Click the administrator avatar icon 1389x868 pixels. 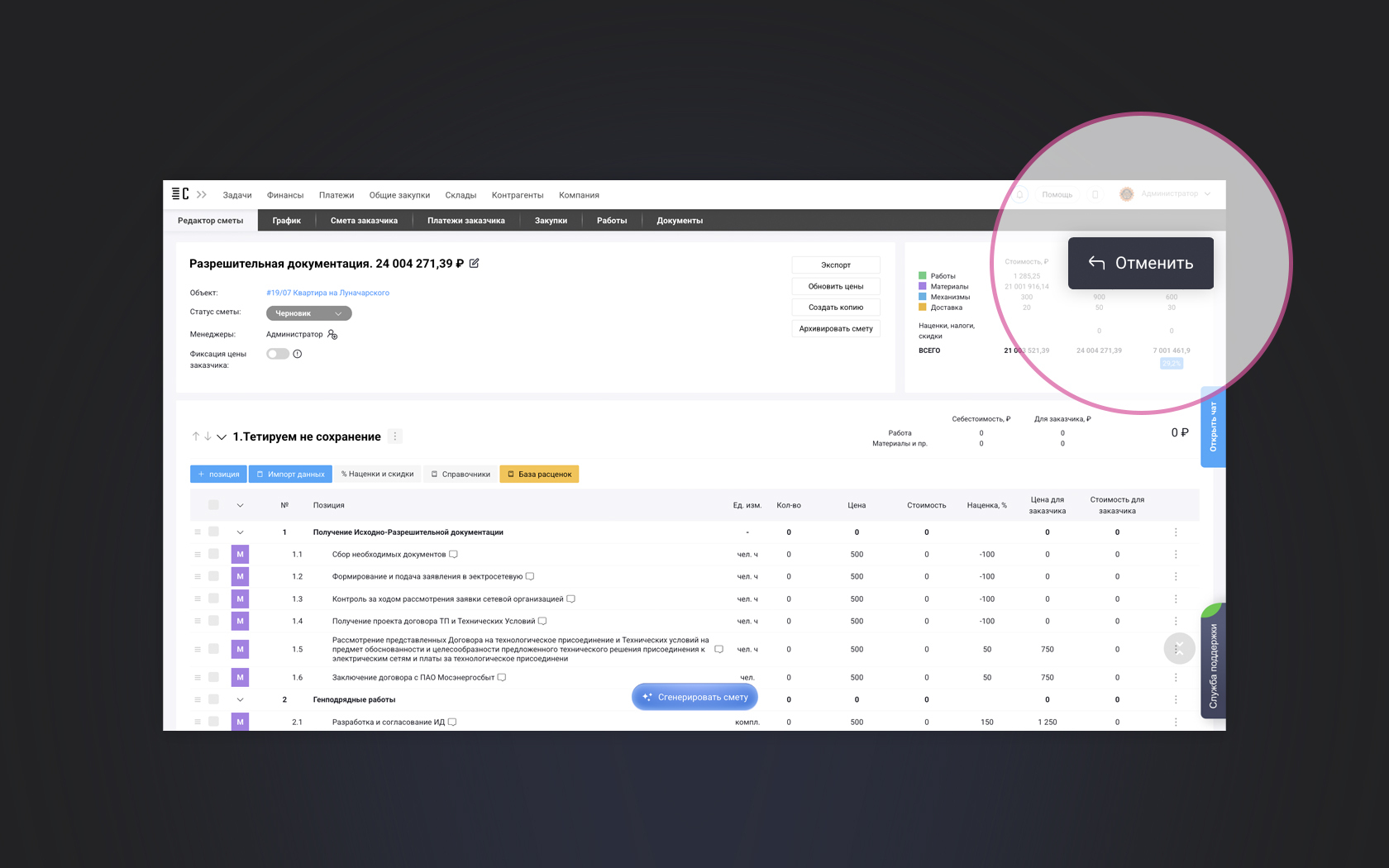coord(1126,194)
